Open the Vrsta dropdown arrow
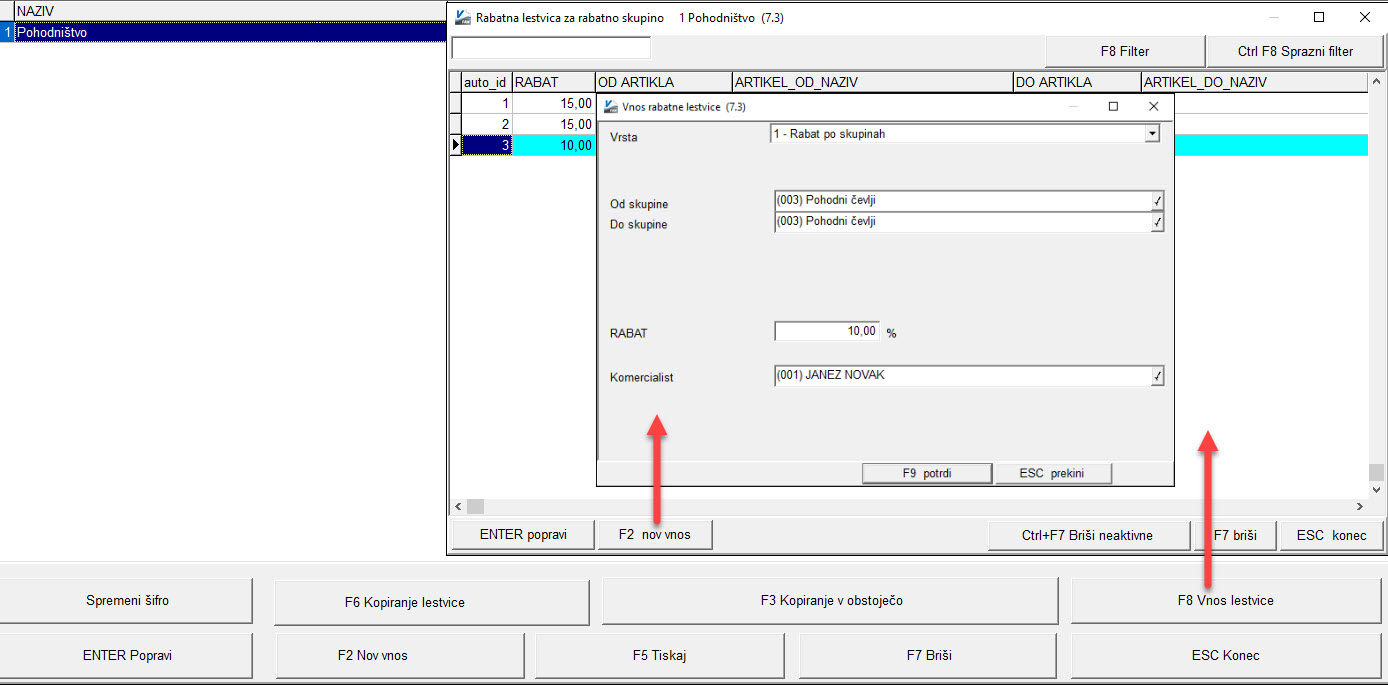 [1152, 133]
